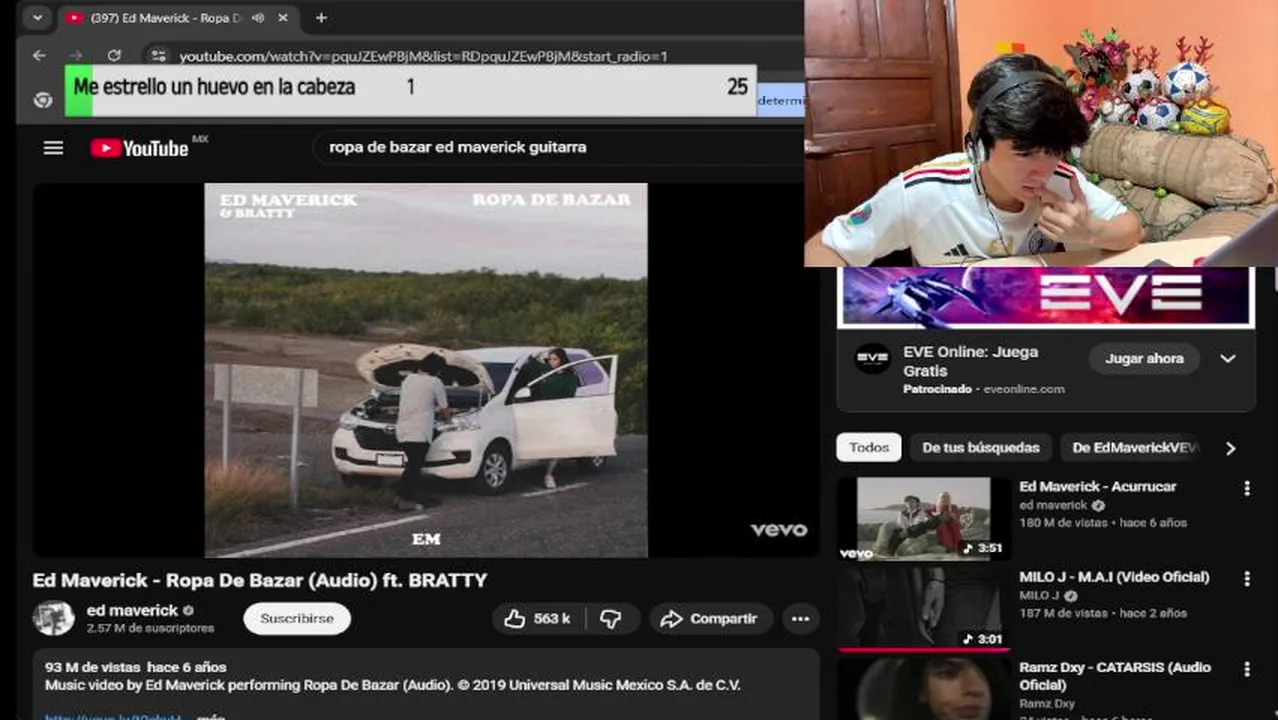Click the YouTube search field

pos(560,147)
